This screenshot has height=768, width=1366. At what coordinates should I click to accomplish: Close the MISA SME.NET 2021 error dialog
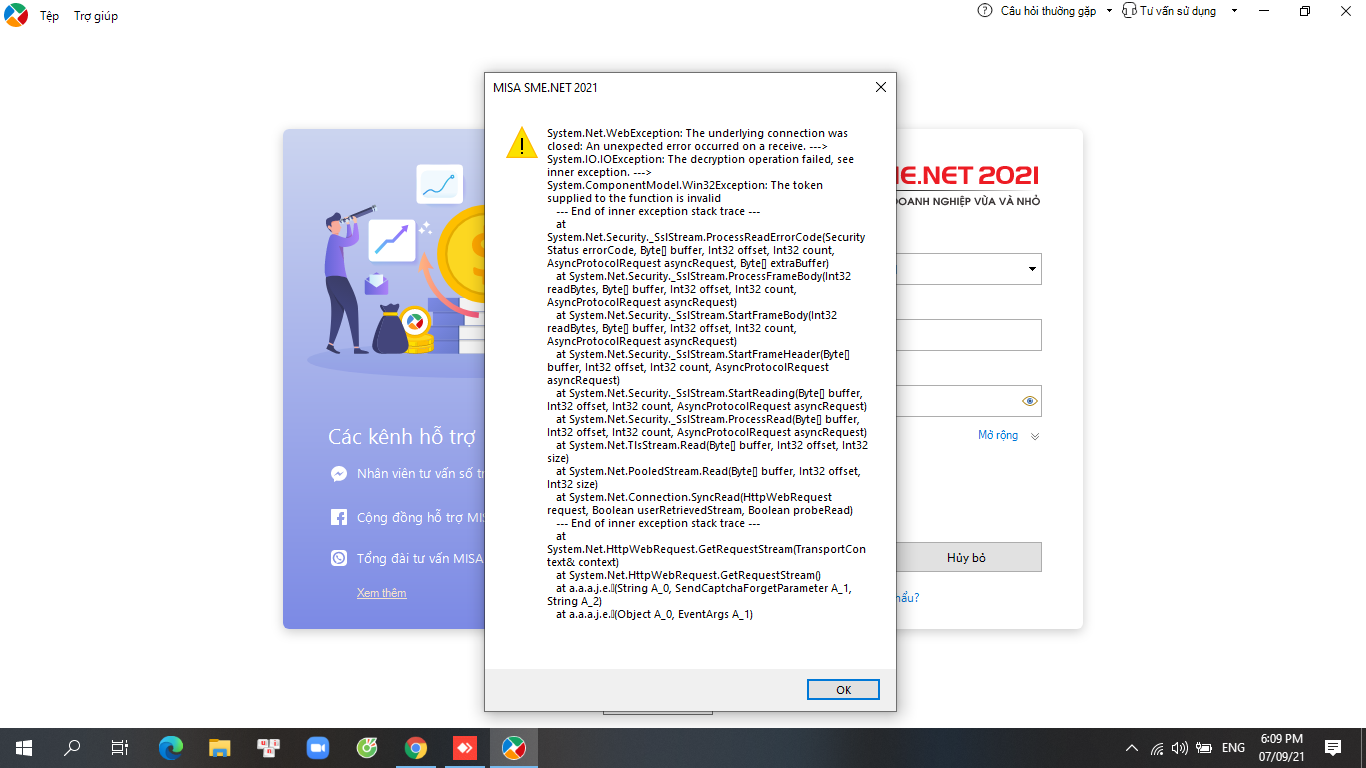coord(880,87)
